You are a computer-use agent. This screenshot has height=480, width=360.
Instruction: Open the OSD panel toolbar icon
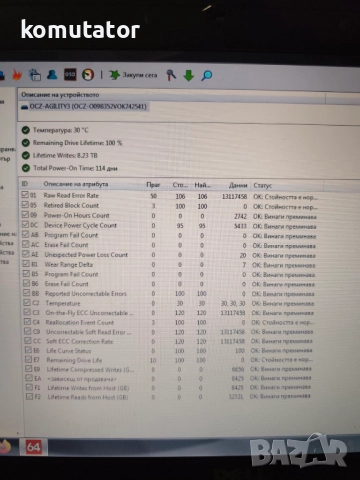(70, 75)
